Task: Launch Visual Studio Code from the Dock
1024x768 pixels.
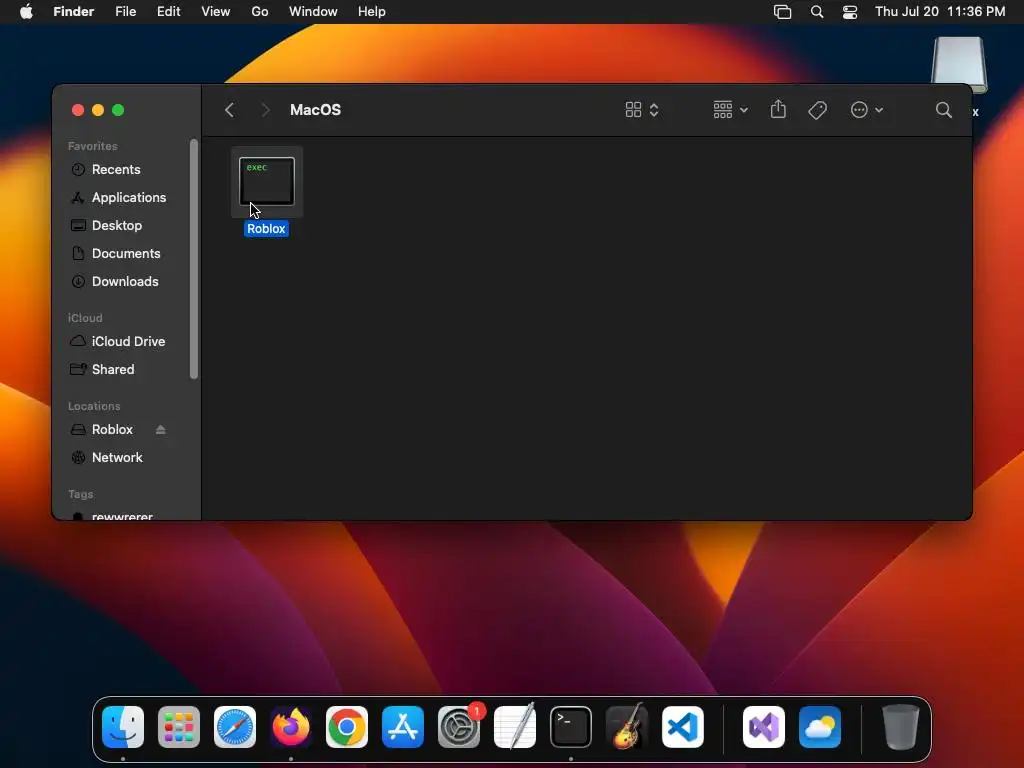Action: point(683,727)
